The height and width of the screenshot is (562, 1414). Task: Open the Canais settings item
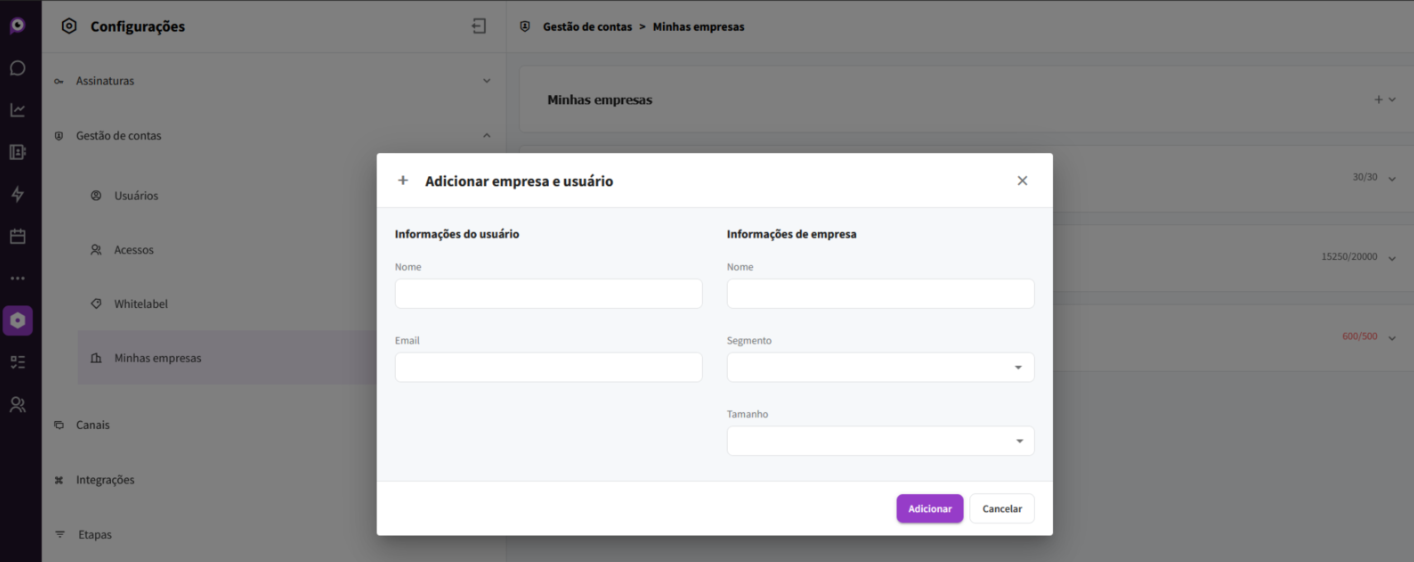click(93, 425)
